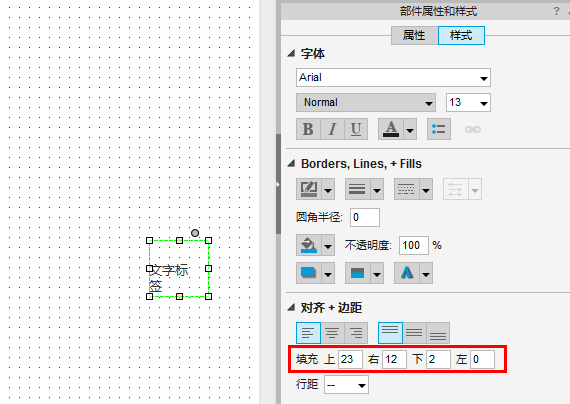Click the line pattern dashed icon
The image size is (570, 404).
[x=406, y=189]
